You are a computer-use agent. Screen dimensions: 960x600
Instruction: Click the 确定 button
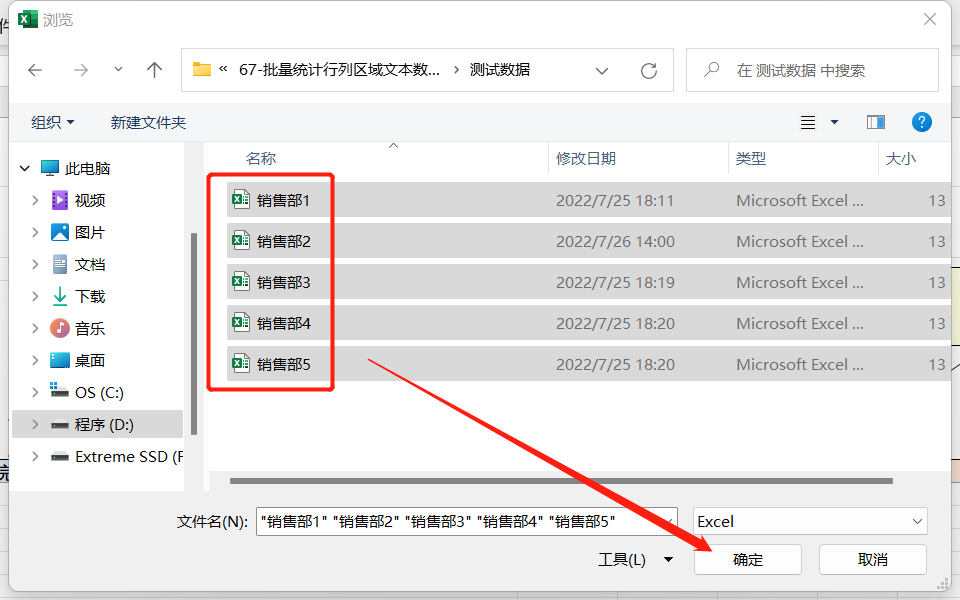[748, 560]
